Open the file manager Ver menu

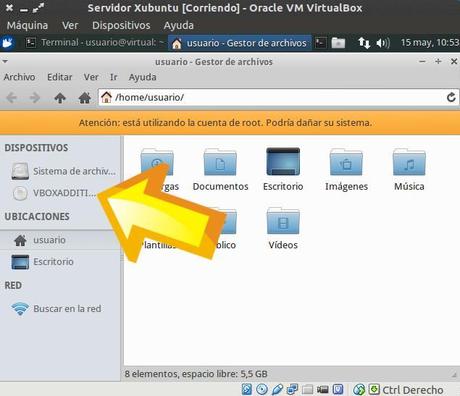(x=91, y=77)
